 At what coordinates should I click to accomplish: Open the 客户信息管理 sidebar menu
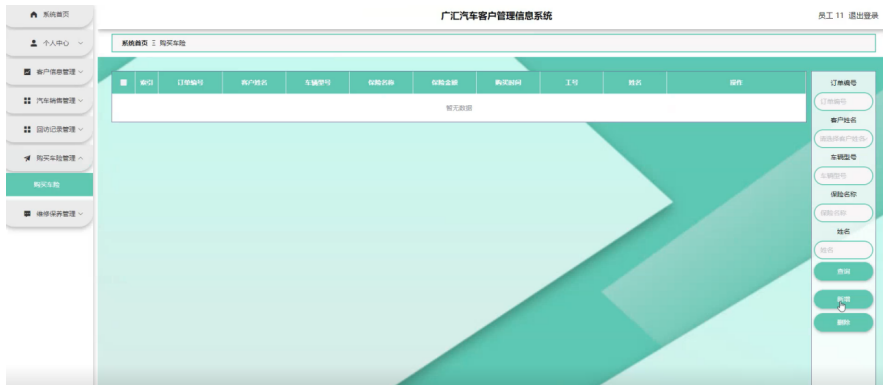pos(50,72)
